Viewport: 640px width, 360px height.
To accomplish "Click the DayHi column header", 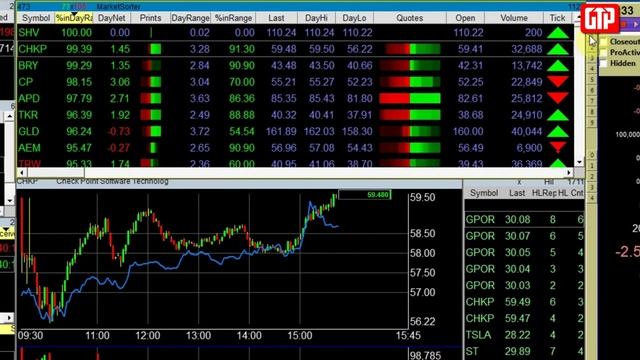I will pyautogui.click(x=316, y=18).
